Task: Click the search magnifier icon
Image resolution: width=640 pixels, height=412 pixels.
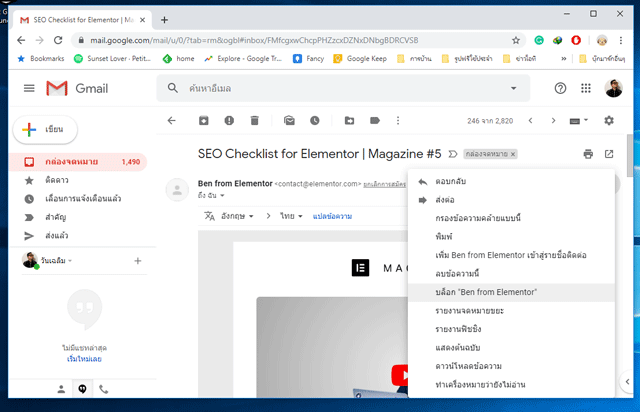Action: (173, 88)
